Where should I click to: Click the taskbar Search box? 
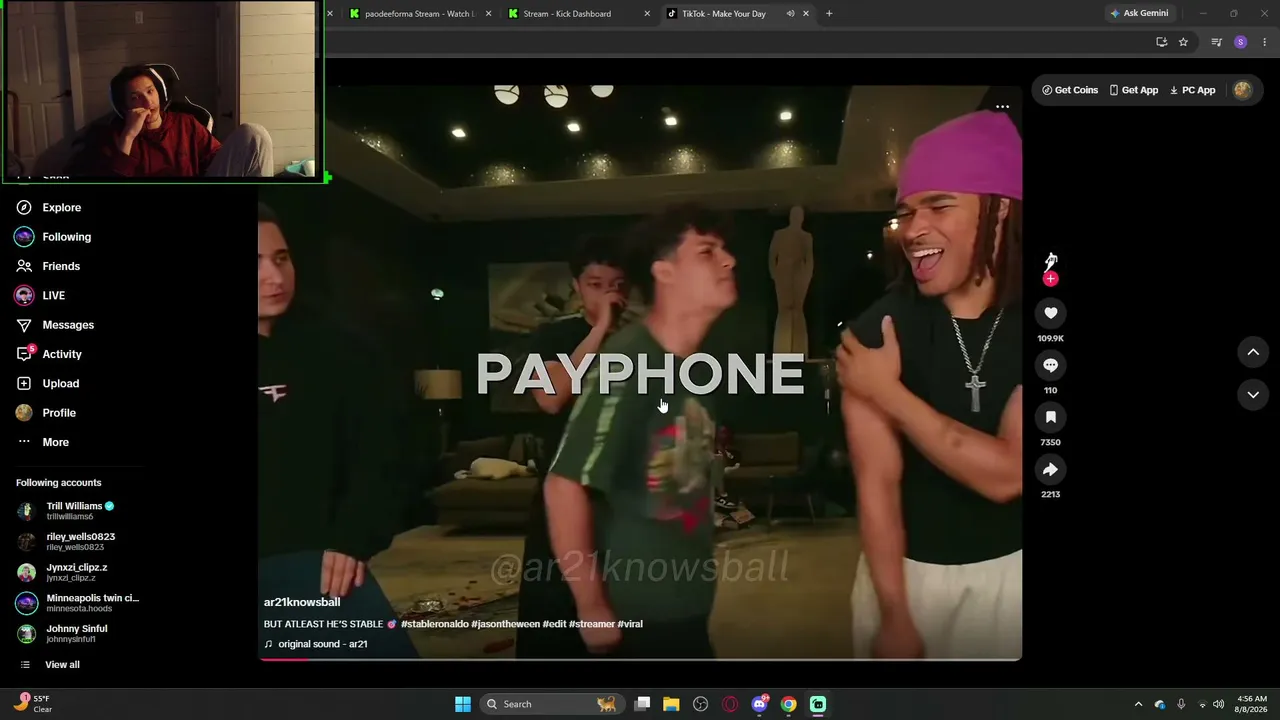click(551, 704)
